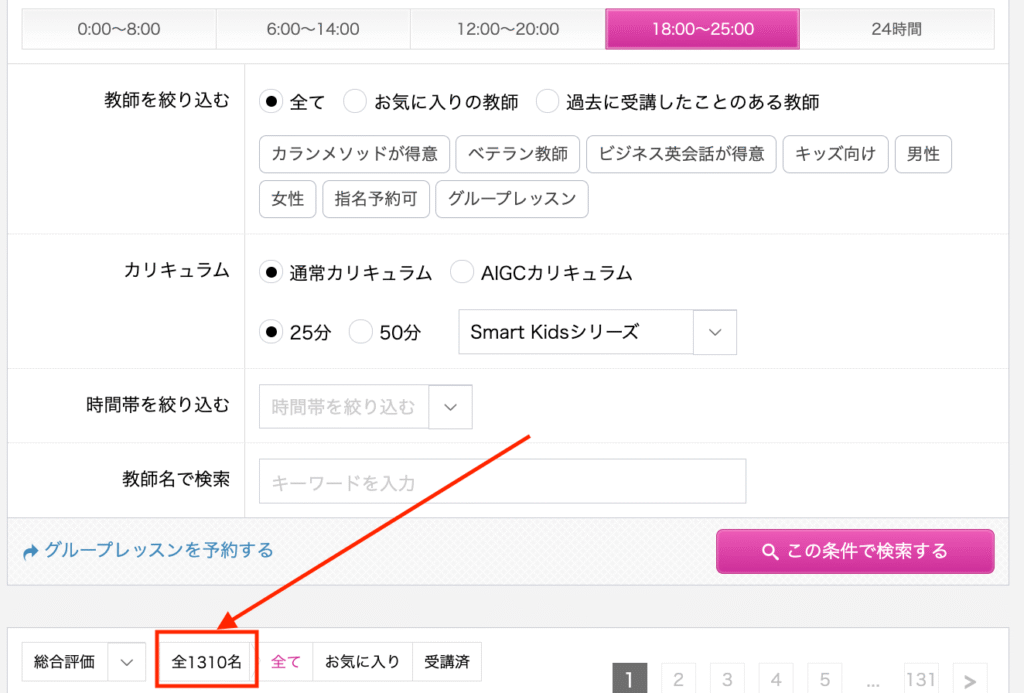The width and height of the screenshot is (1024, 693).
Task: Click the next page arrow icon
Action: click(x=970, y=680)
